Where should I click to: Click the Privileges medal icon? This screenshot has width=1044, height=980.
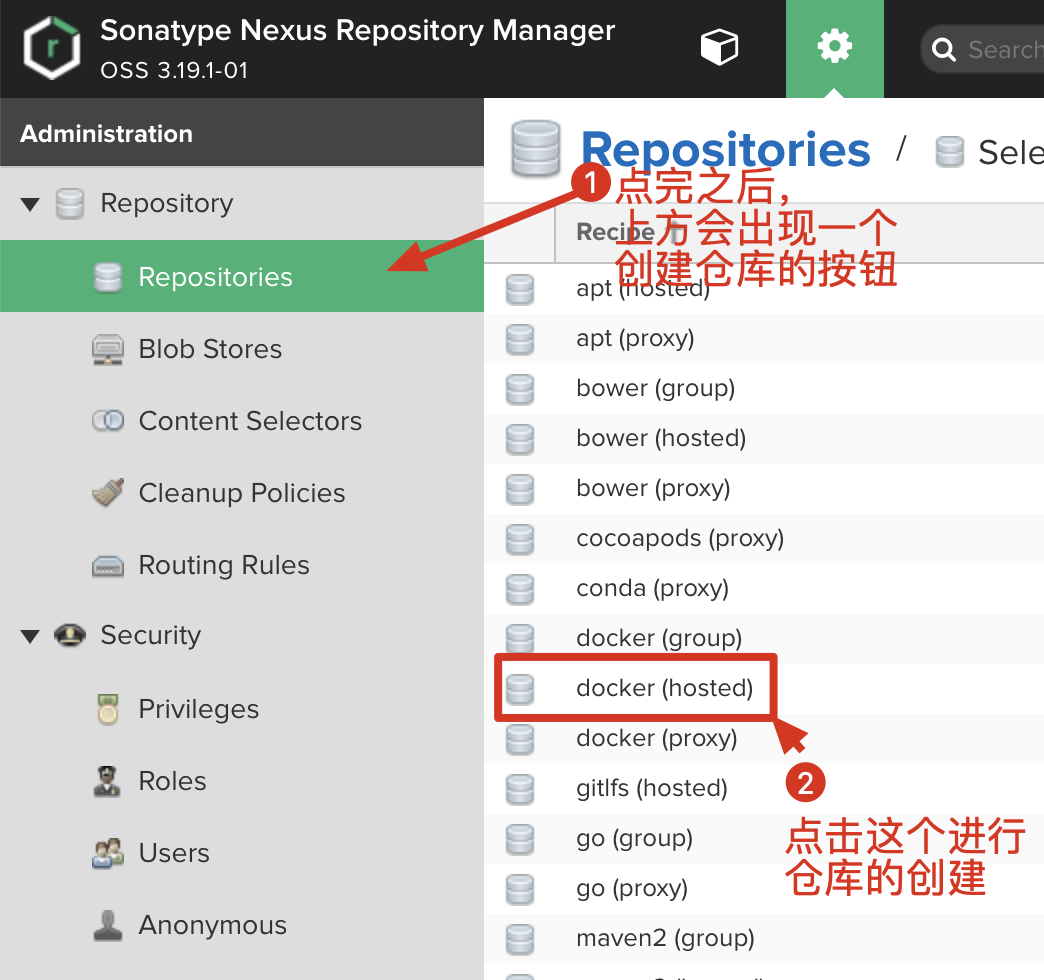coord(108,709)
